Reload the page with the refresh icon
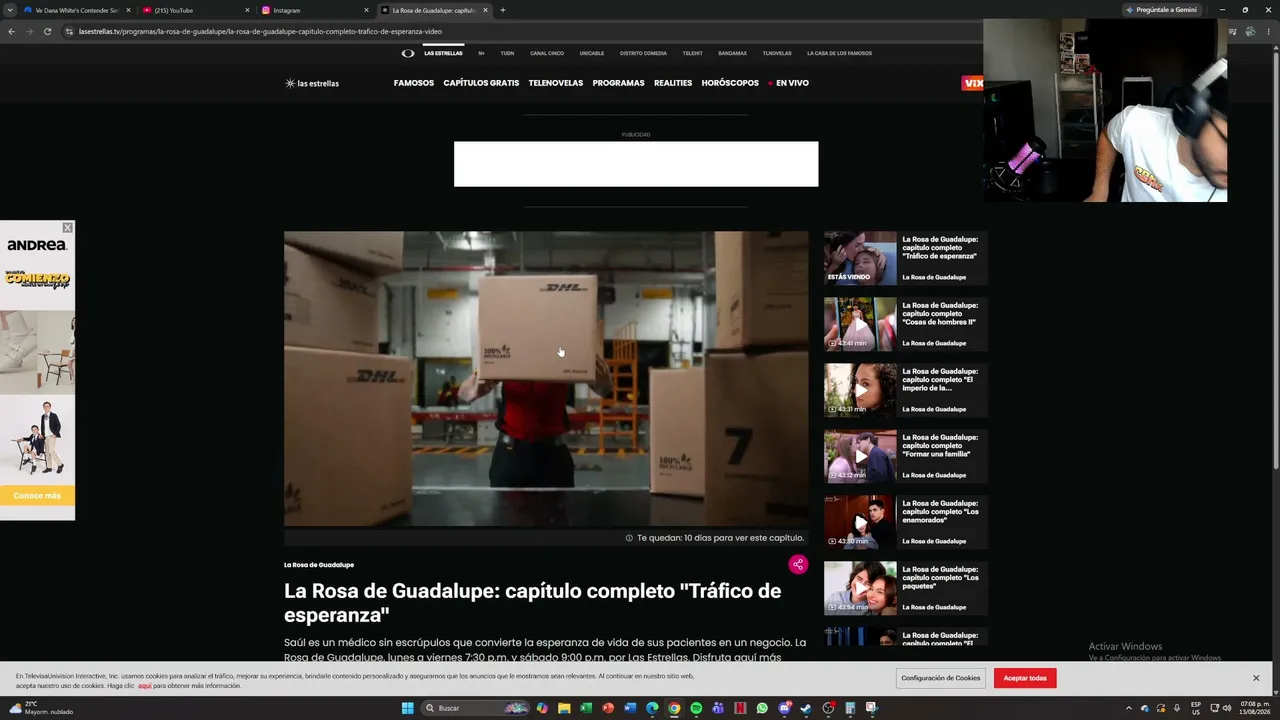1280x720 pixels. tap(47, 31)
